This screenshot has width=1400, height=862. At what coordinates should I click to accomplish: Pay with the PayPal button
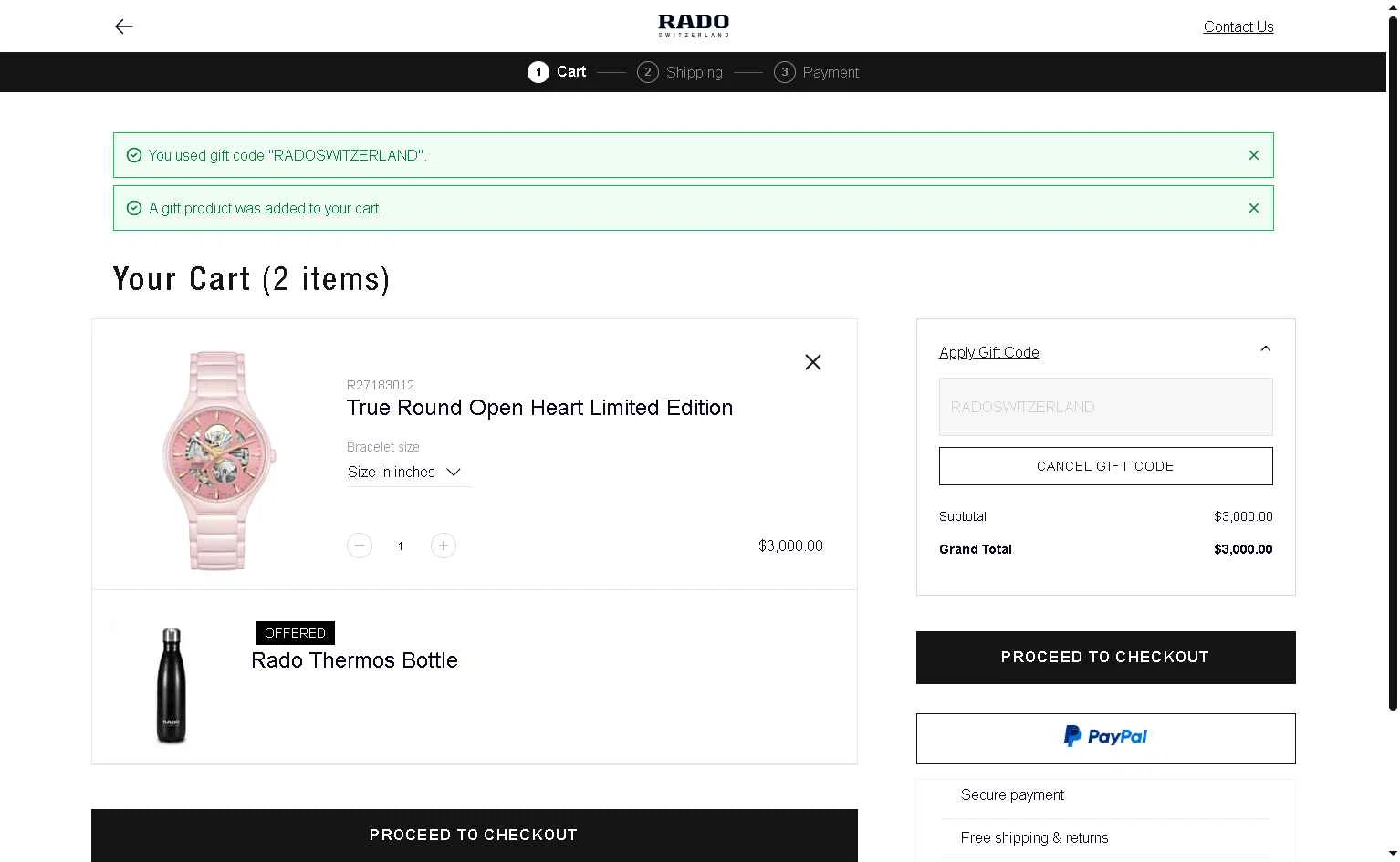[x=1106, y=739]
